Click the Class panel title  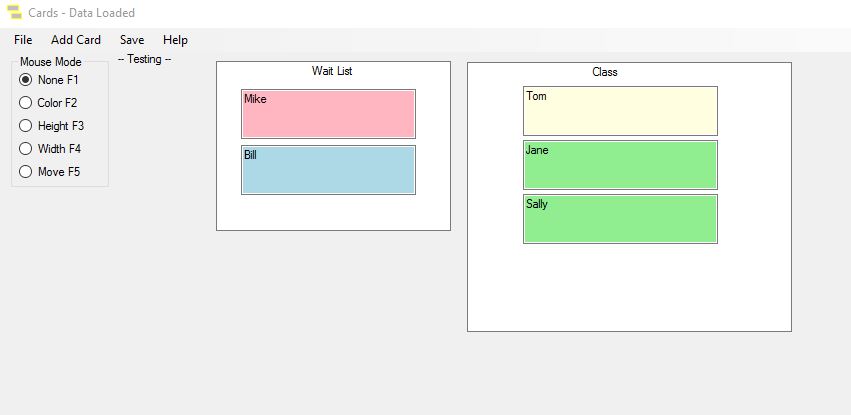tap(605, 72)
